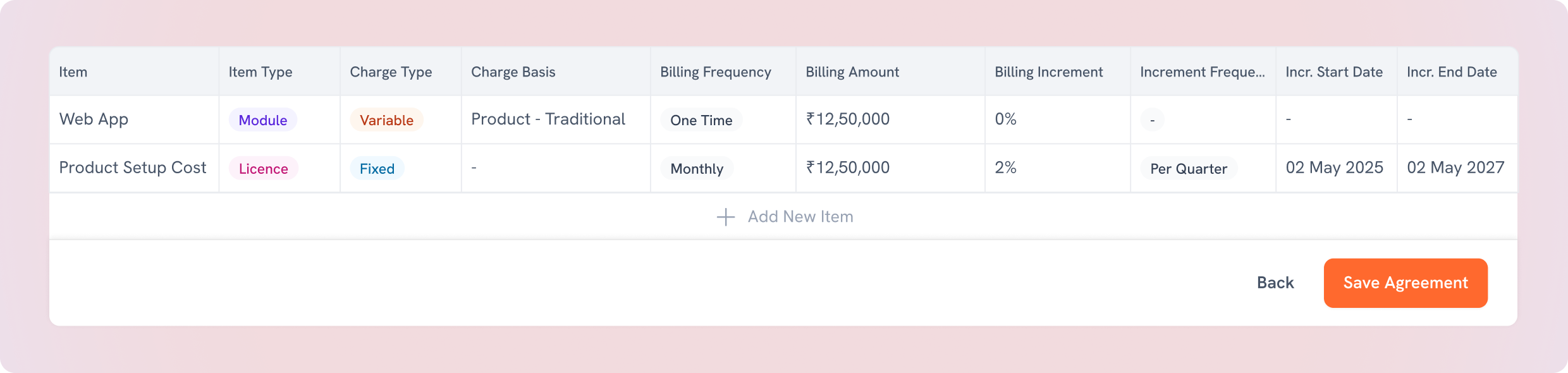Click the 02 May 2027 end date

[1455, 168]
